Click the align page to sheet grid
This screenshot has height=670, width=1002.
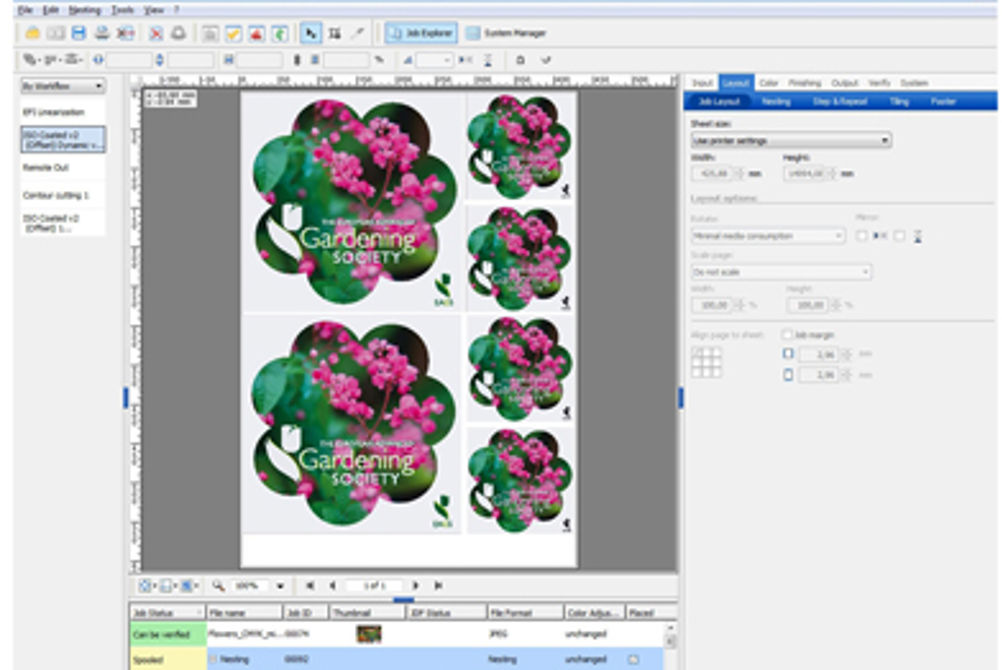tap(707, 362)
